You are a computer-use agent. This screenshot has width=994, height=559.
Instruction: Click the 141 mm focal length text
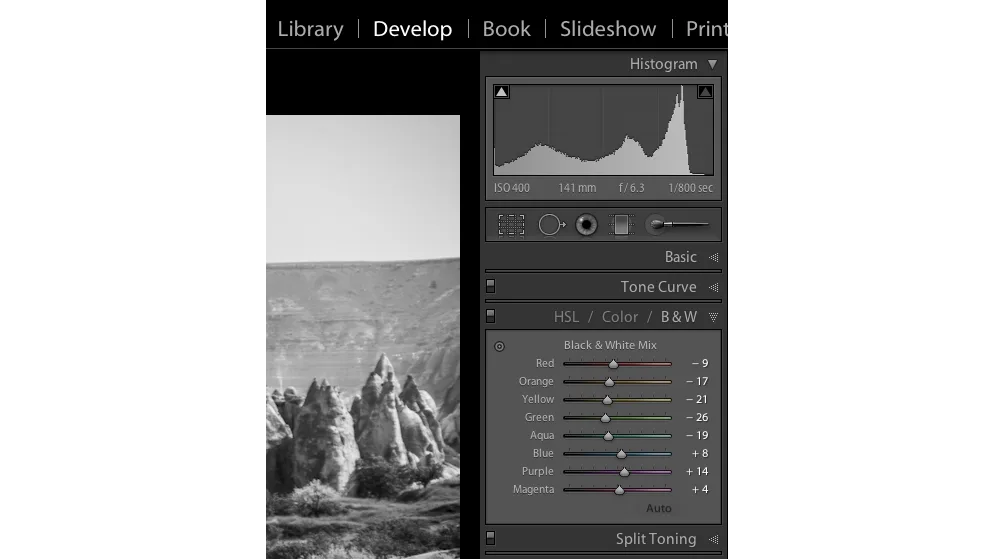coord(577,188)
